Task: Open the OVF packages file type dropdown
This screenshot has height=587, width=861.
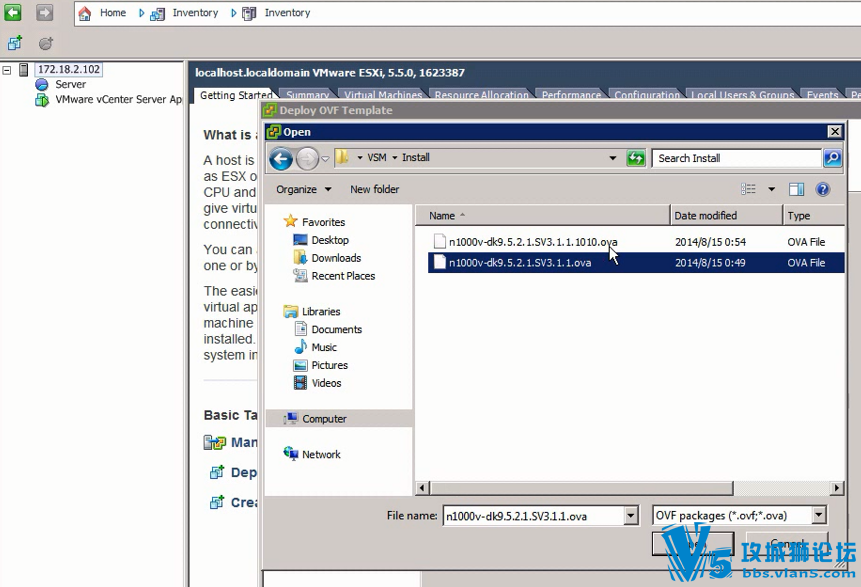Action: (819, 515)
